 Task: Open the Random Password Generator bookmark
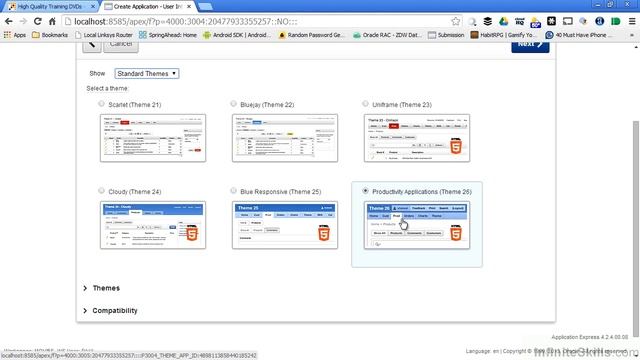(311, 35)
